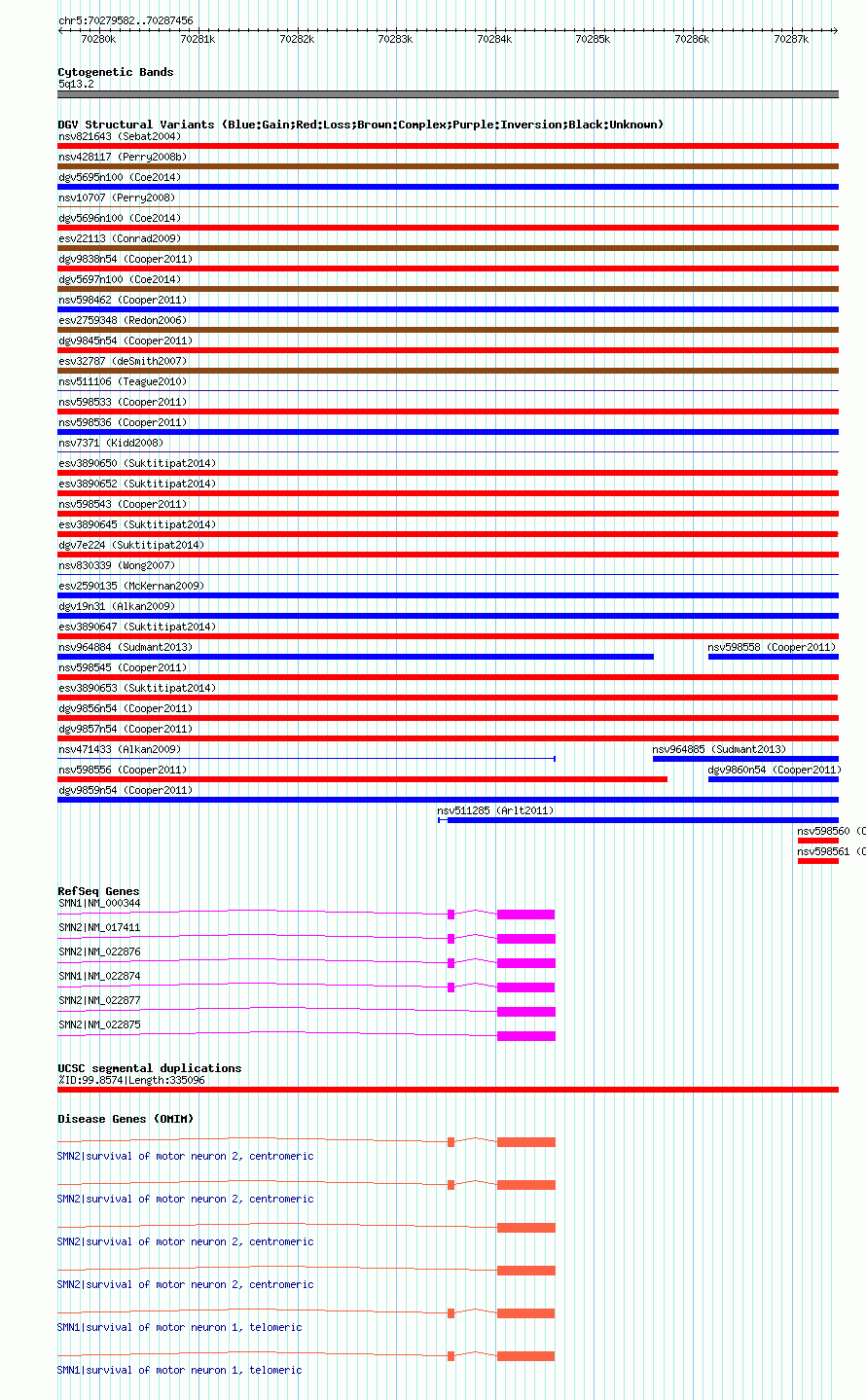This screenshot has height=1400, width=866.
Task: Open variant nsv821643 (Sebat2004)
Action: [x=120, y=136]
